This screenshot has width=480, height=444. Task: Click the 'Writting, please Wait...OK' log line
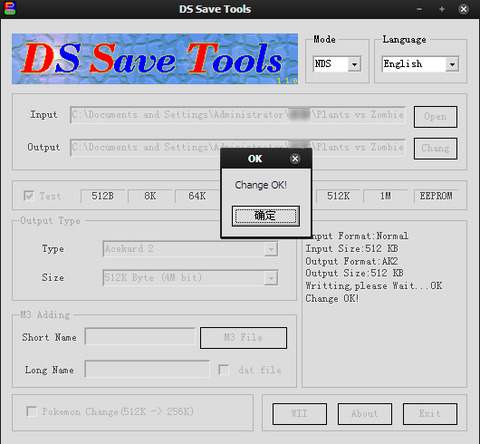[374, 286]
